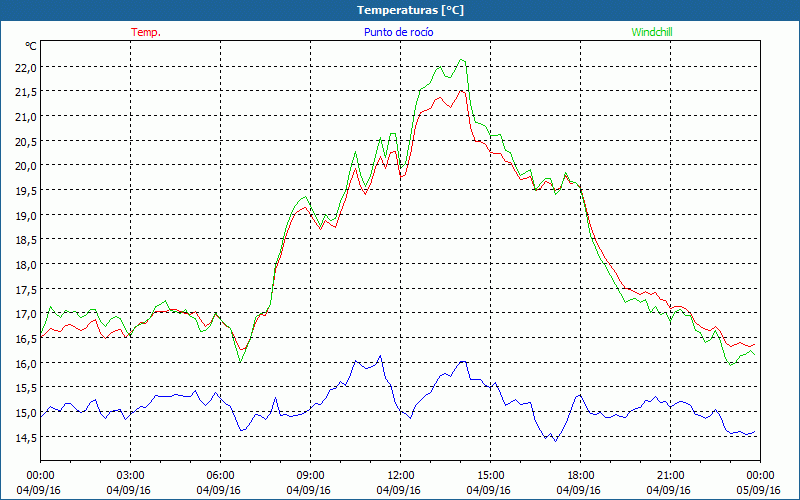Click the °C unit label on the axis
800x500 pixels.
tap(31, 46)
